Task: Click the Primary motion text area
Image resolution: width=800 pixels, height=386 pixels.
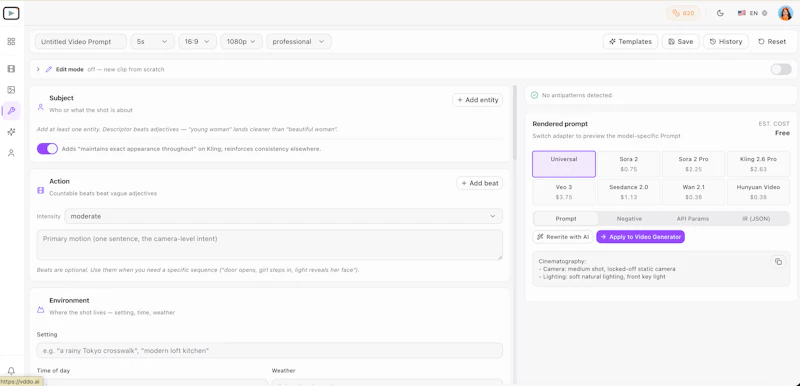Action: 269,245
